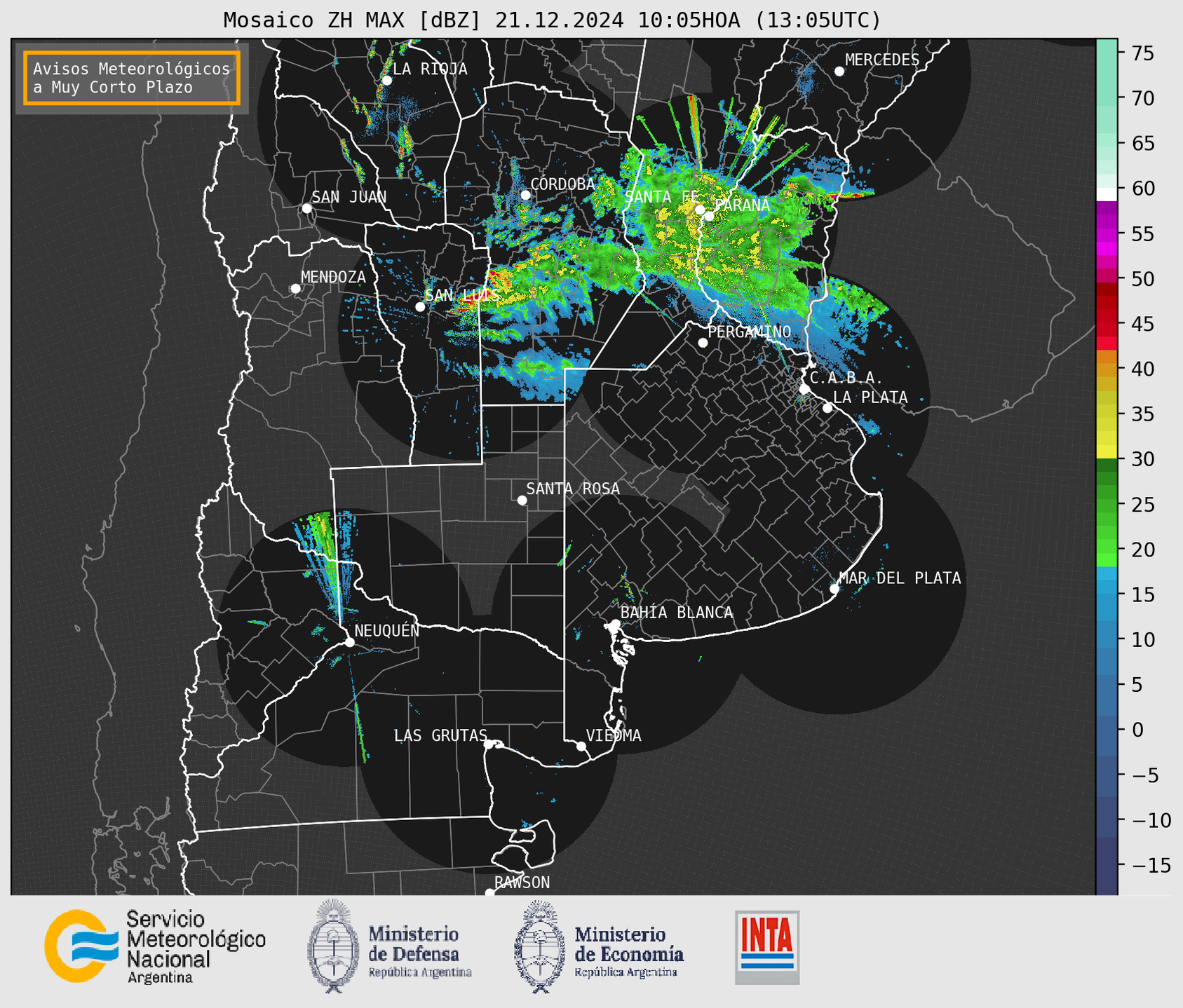Click the Mar del Plata marker dot
Screen dimensions: 1183x1008
coord(834,589)
